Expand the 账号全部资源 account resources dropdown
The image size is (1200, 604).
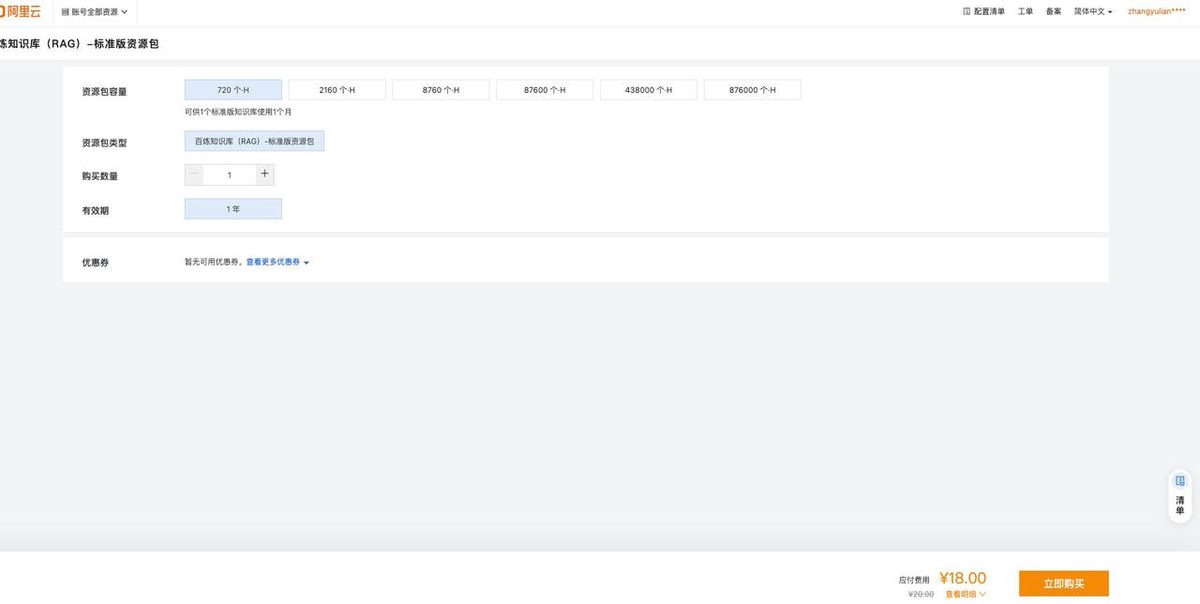pos(95,12)
